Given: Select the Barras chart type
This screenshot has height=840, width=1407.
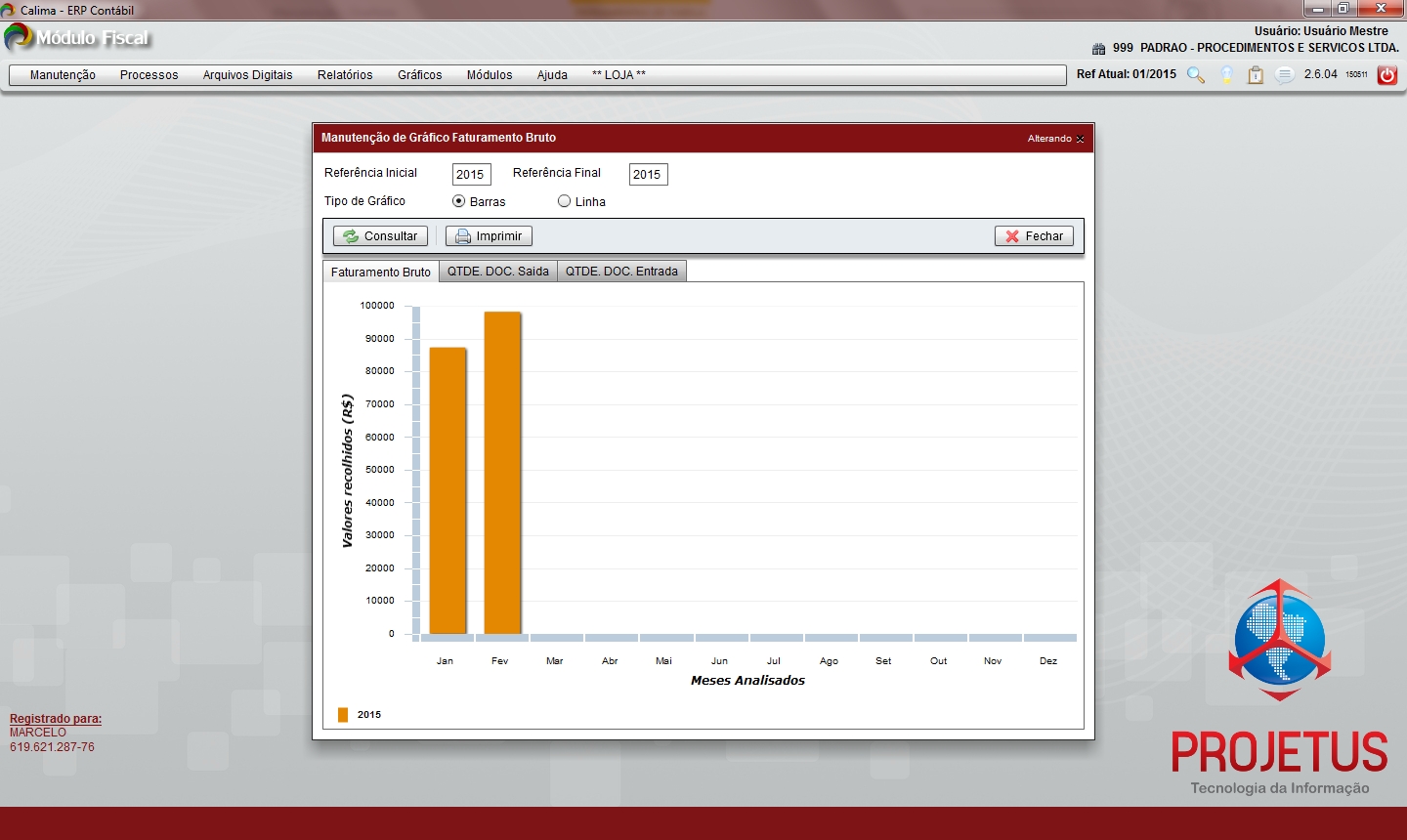Looking at the screenshot, I should click(458, 201).
